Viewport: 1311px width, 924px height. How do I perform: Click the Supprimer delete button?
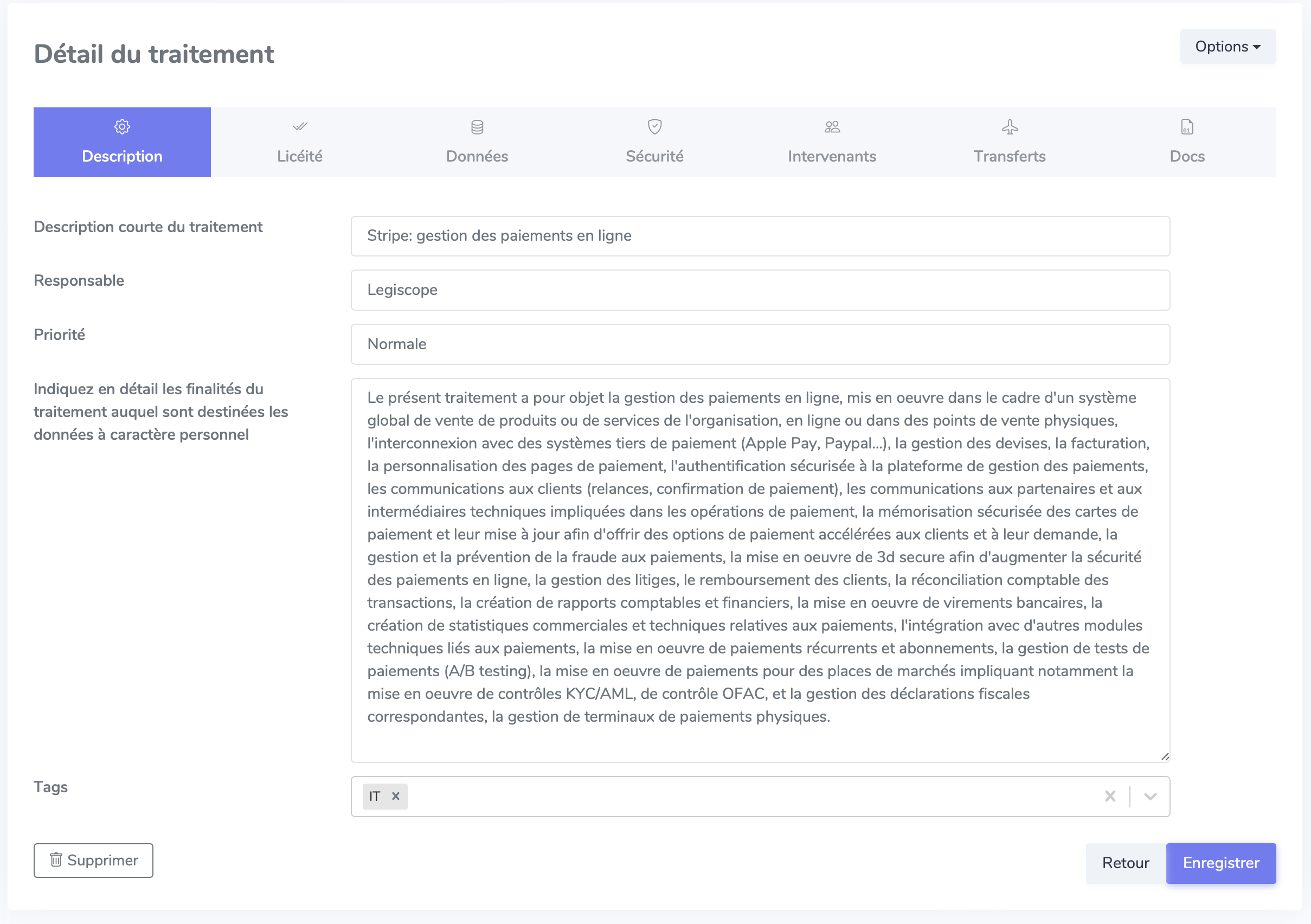pos(94,861)
